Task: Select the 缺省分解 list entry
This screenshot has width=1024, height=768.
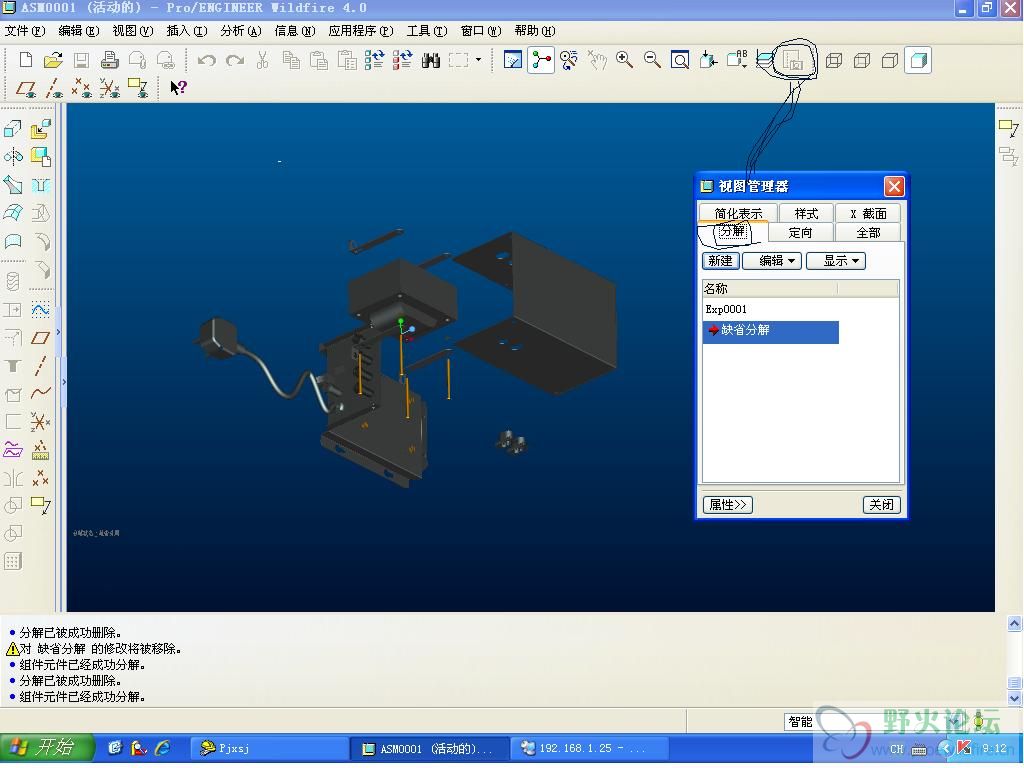Action: click(x=771, y=330)
